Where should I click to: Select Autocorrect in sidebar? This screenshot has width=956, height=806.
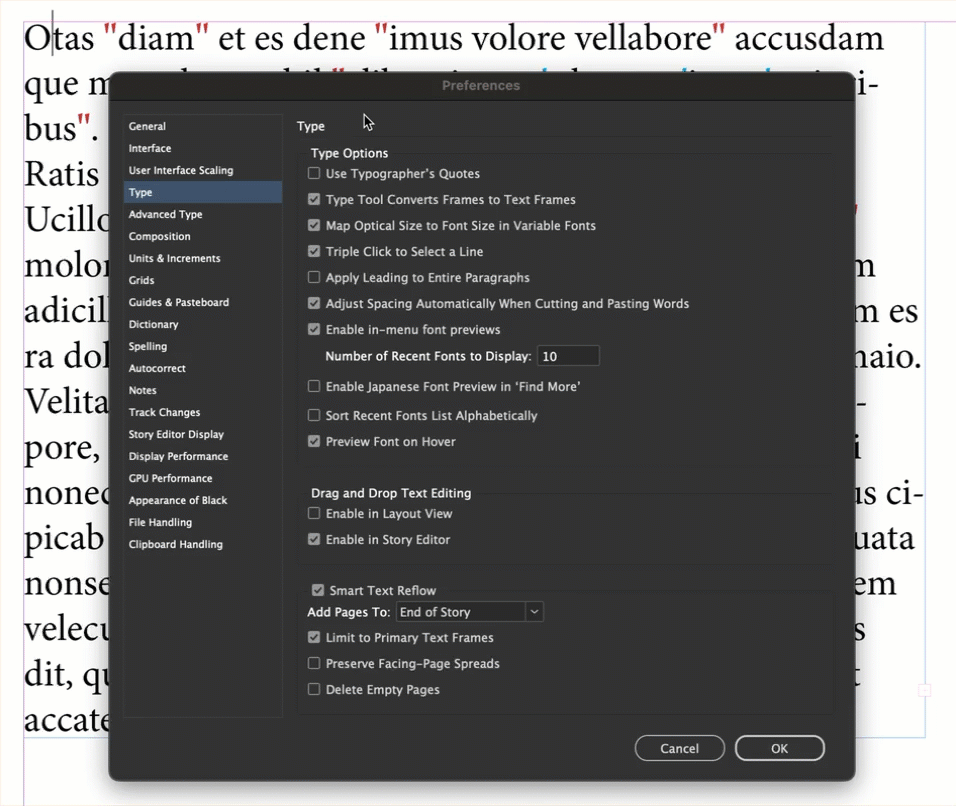coord(202,368)
